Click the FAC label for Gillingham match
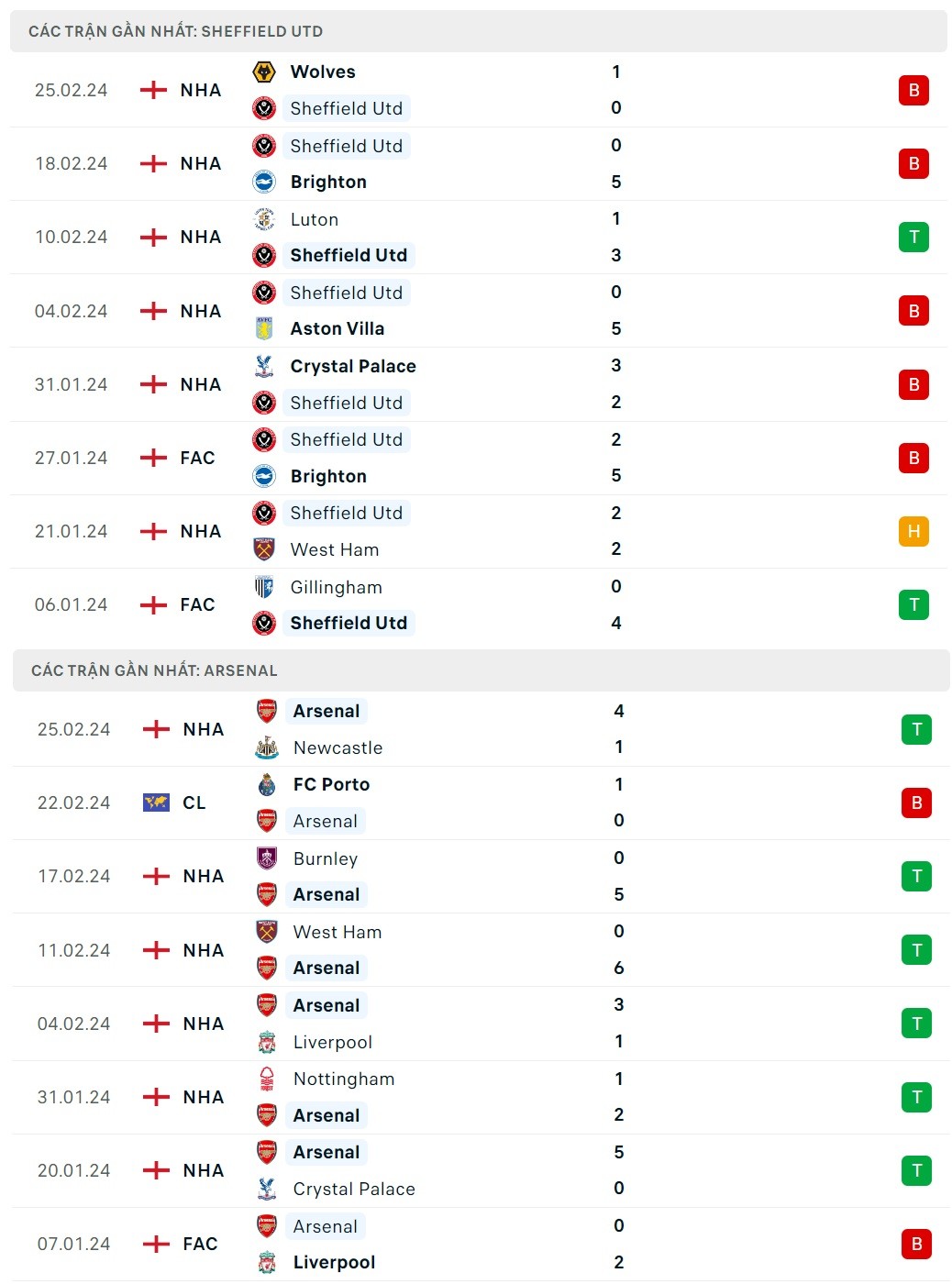 [x=197, y=604]
